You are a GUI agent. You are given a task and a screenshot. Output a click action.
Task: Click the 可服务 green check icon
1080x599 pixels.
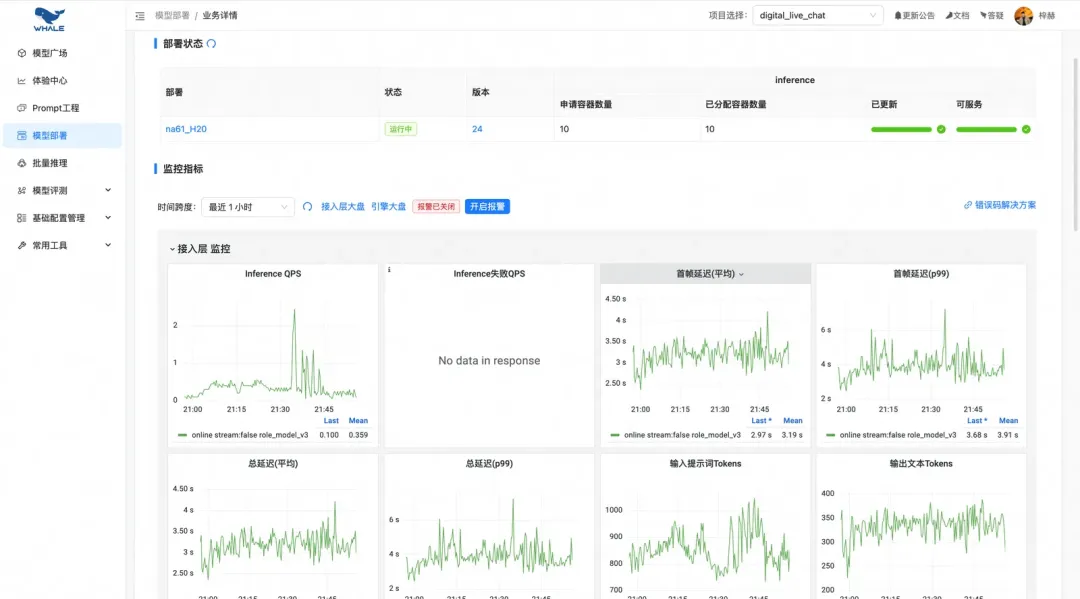tap(1026, 129)
